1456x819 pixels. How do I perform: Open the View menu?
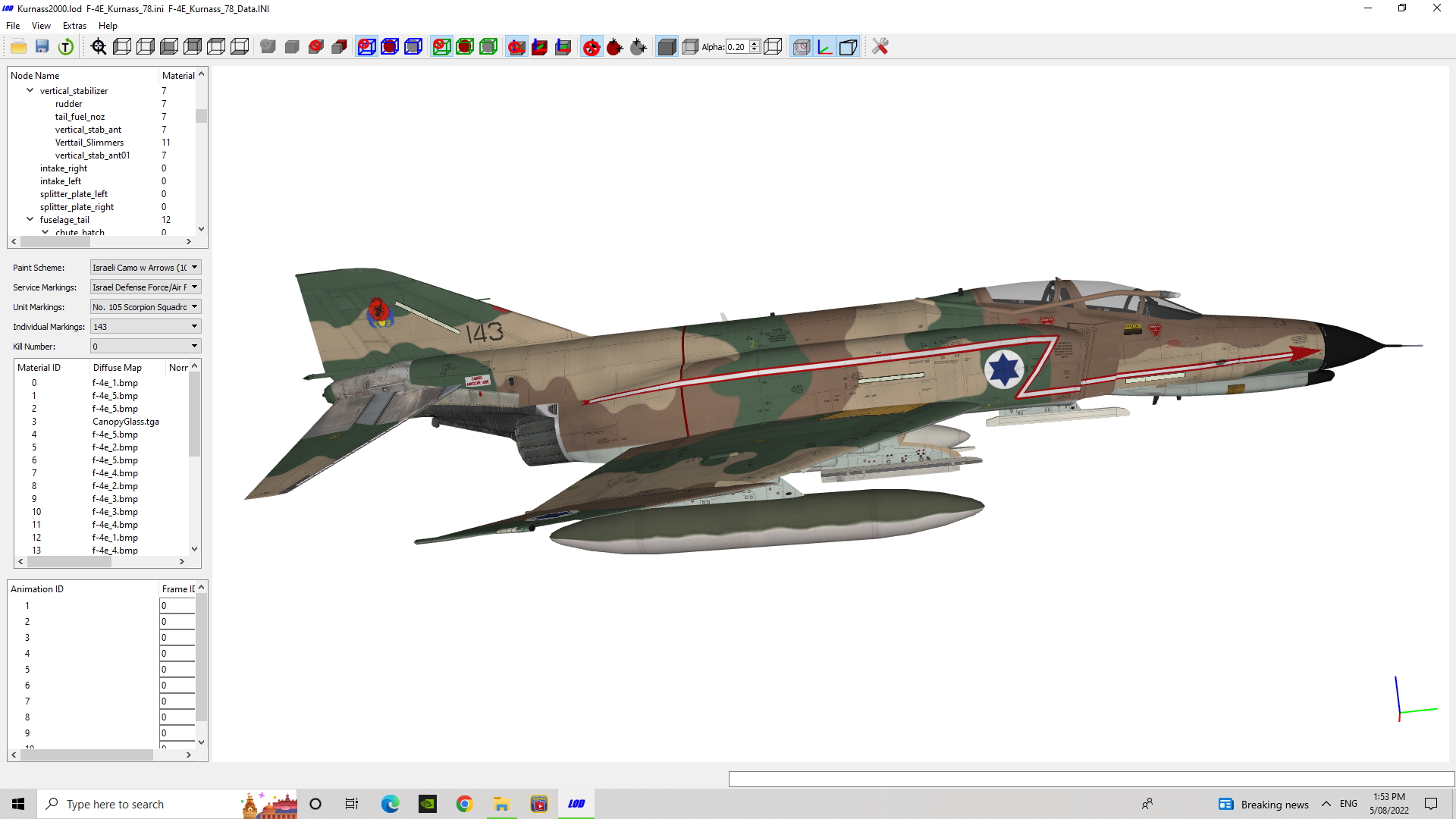(41, 26)
